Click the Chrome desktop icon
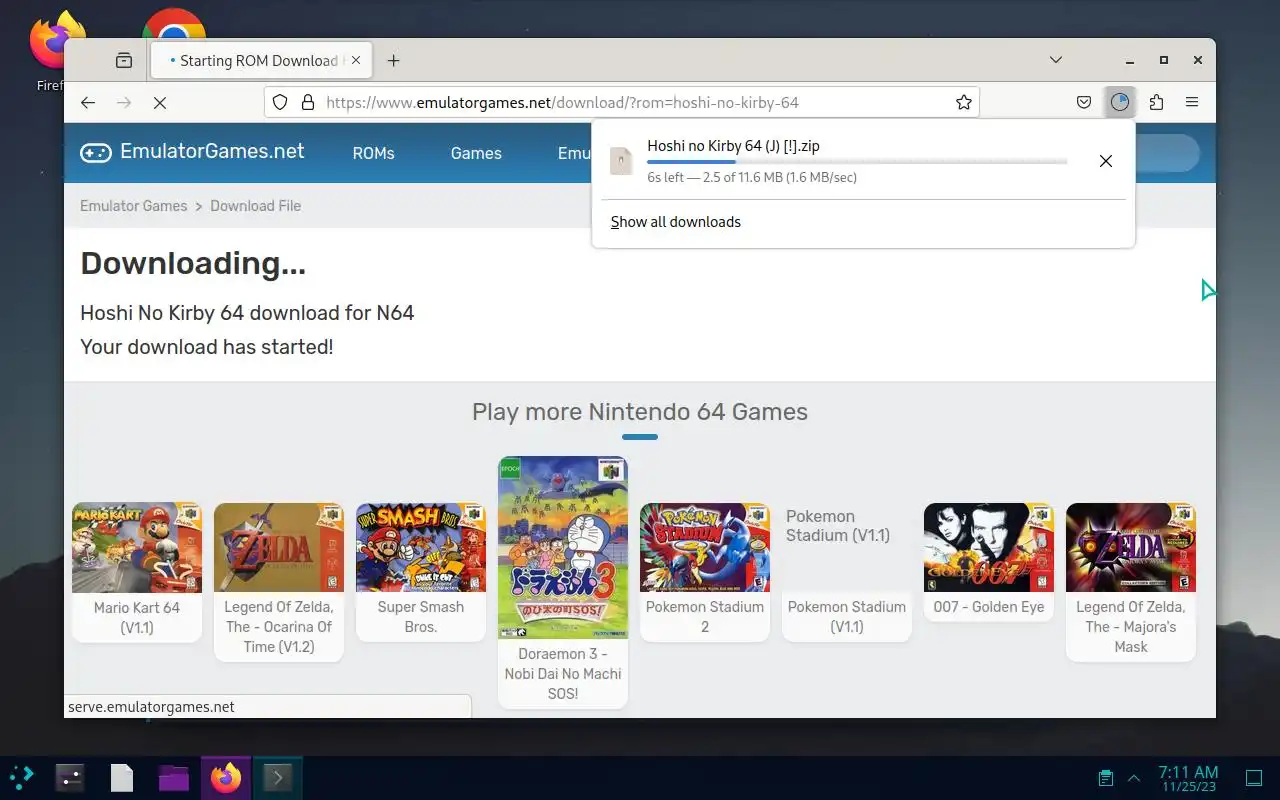Viewport: 1280px width, 800px height. pyautogui.click(x=174, y=24)
